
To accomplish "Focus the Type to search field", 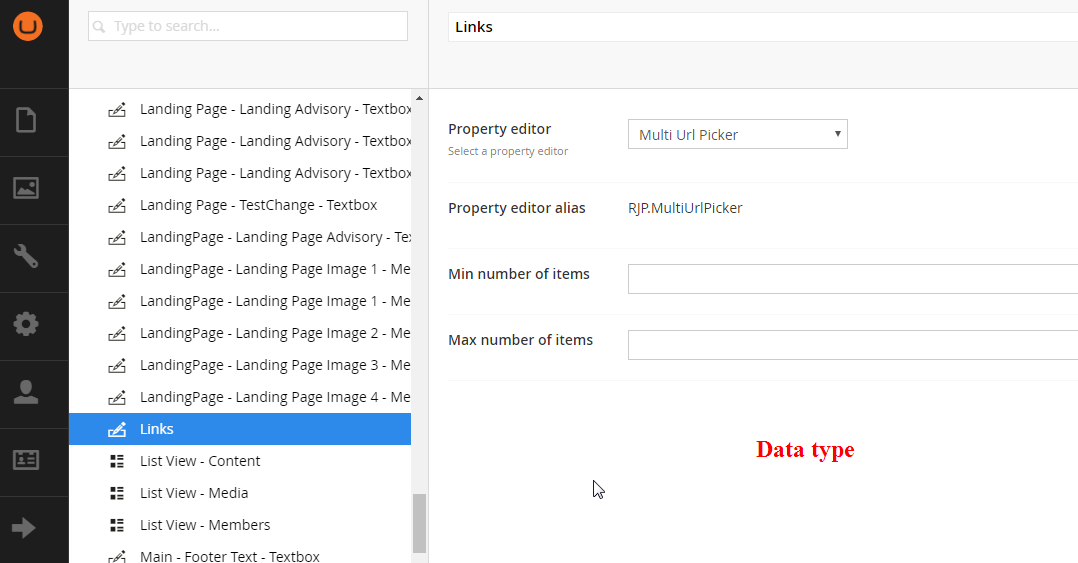I will [x=248, y=26].
